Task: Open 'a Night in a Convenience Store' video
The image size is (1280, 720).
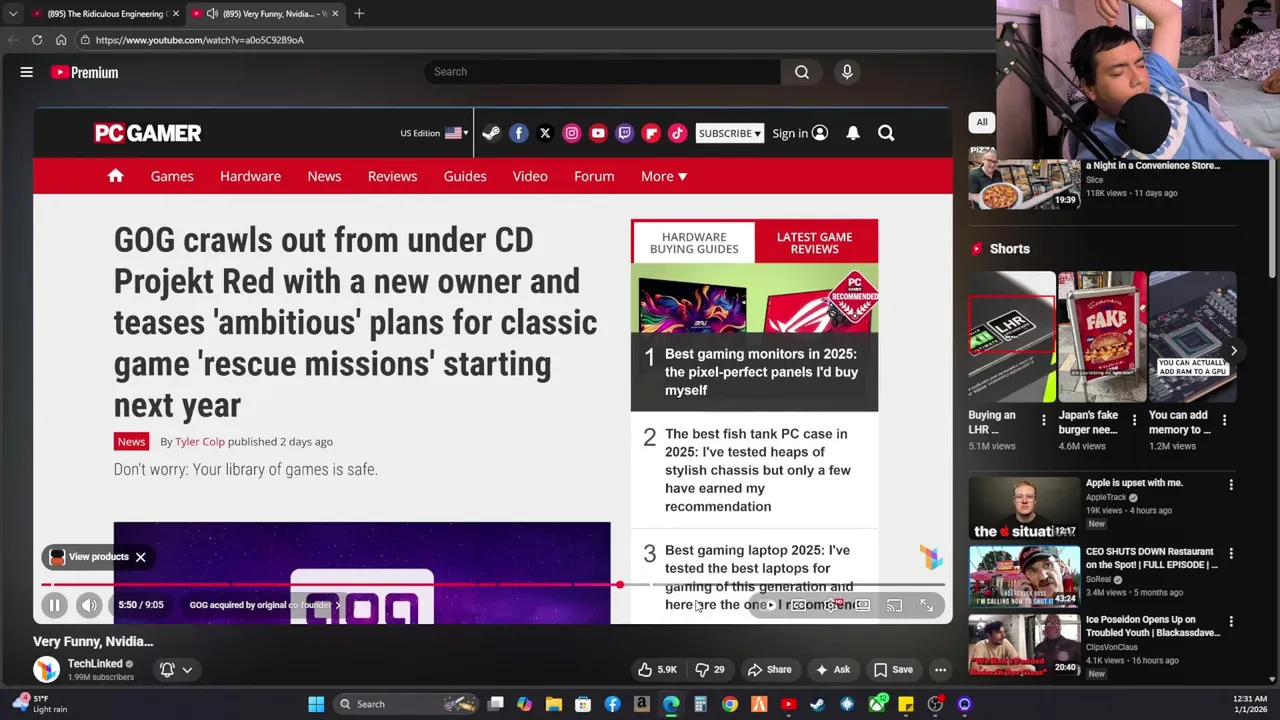Action: 1024,176
